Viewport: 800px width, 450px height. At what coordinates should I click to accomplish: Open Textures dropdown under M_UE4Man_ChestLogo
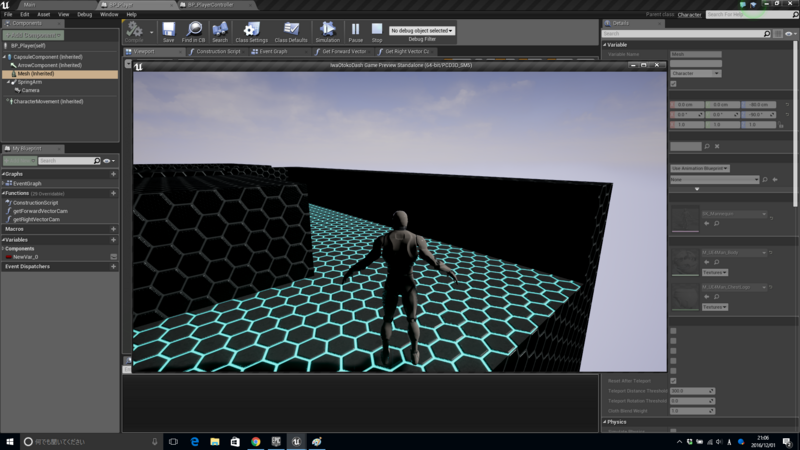tap(714, 307)
